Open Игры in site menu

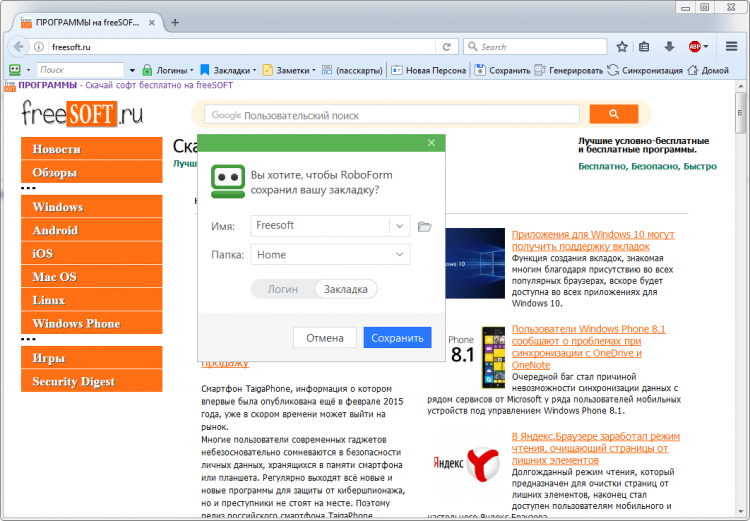(x=92, y=358)
